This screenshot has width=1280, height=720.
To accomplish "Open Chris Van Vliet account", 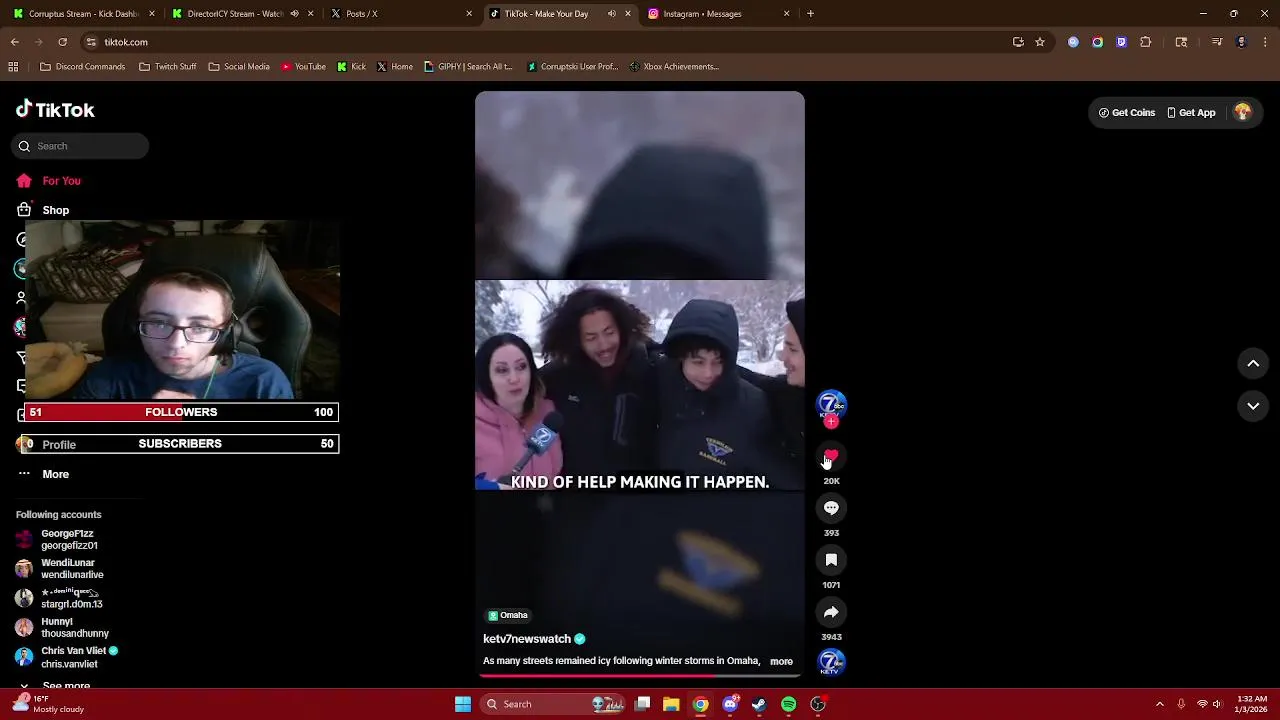I will coord(67,657).
